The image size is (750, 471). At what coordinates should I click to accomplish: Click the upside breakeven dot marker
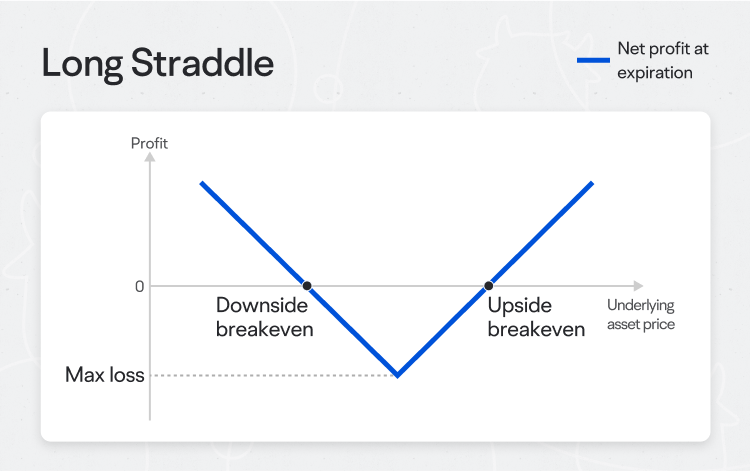tap(489, 286)
